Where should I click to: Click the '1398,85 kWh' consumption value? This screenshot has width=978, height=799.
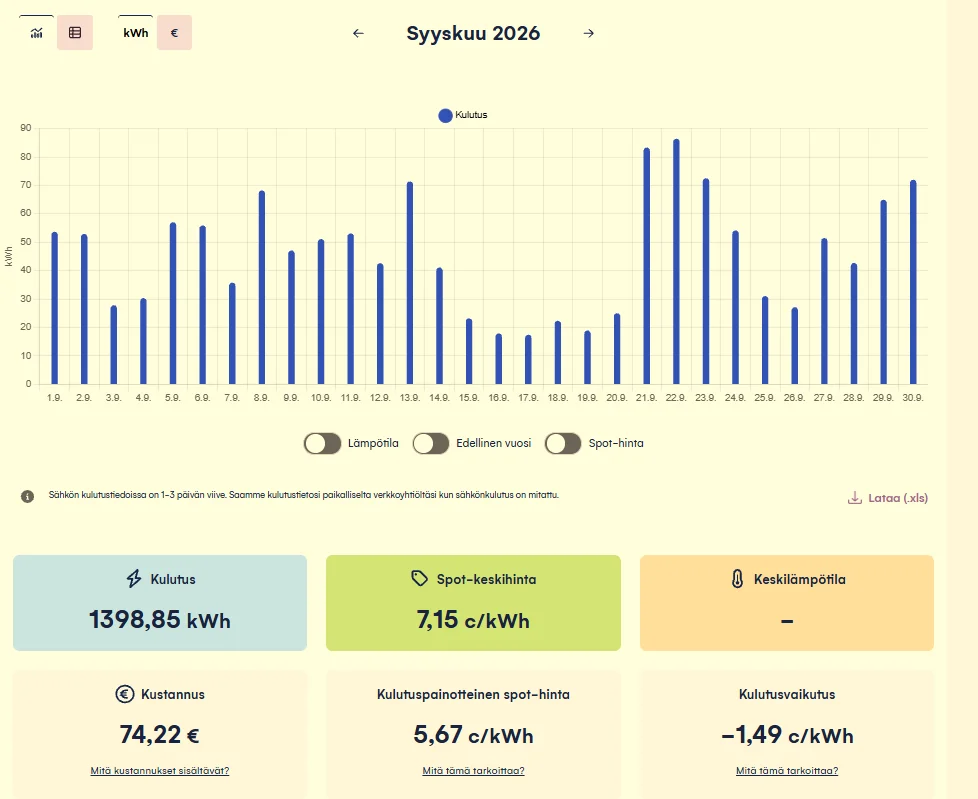coord(160,620)
